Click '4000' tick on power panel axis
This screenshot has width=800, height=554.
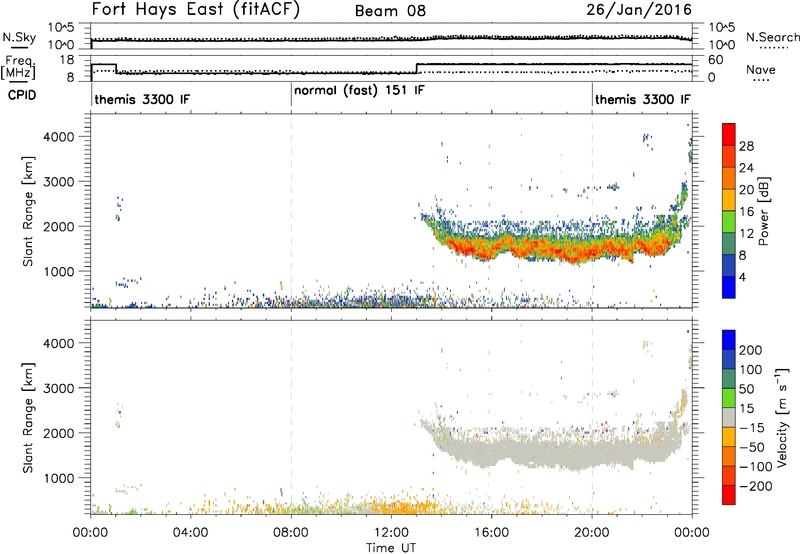click(59, 137)
